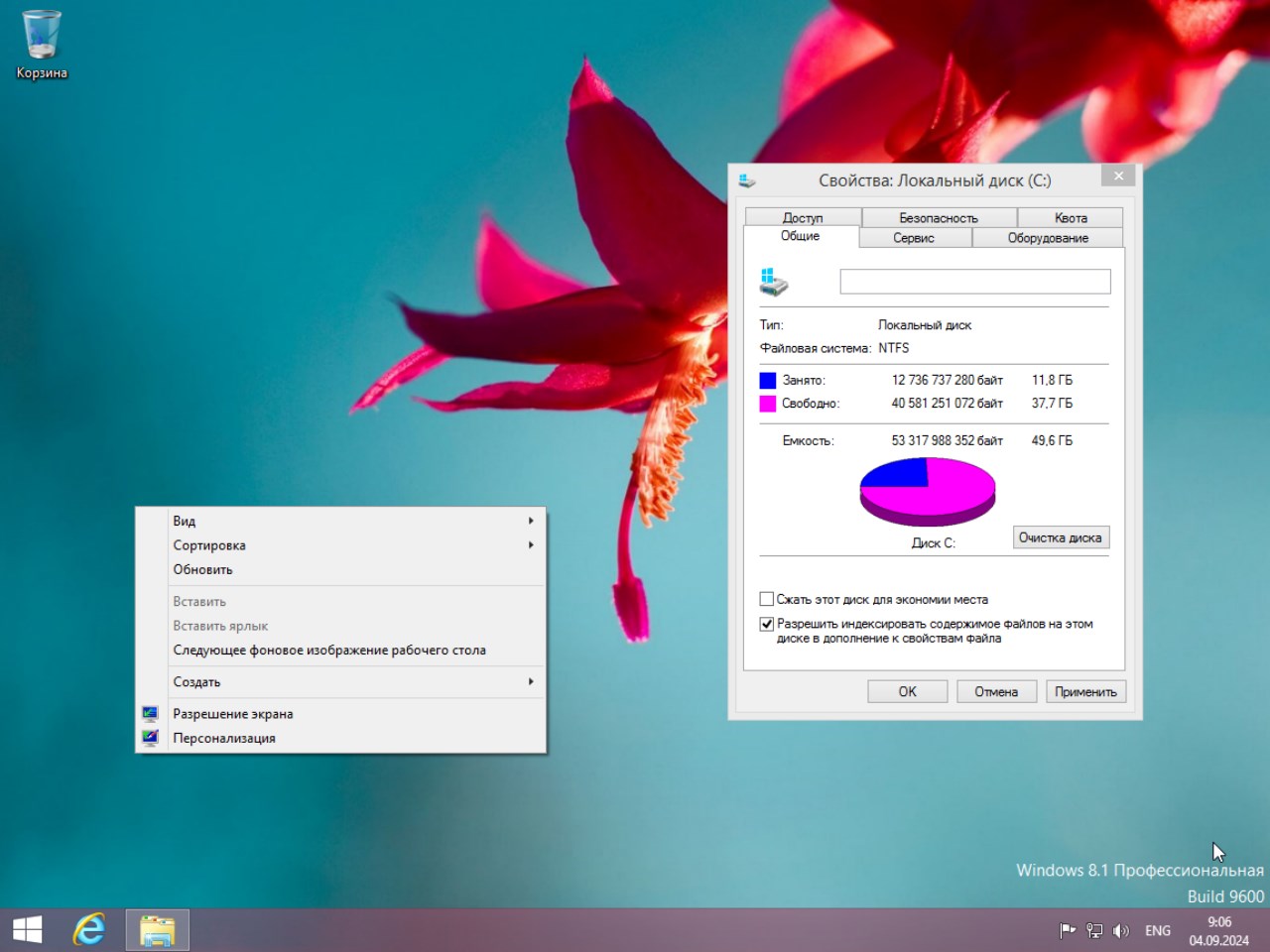Screen dimensions: 1270x952
Task: Open the Квота tab
Action: coord(1071,217)
